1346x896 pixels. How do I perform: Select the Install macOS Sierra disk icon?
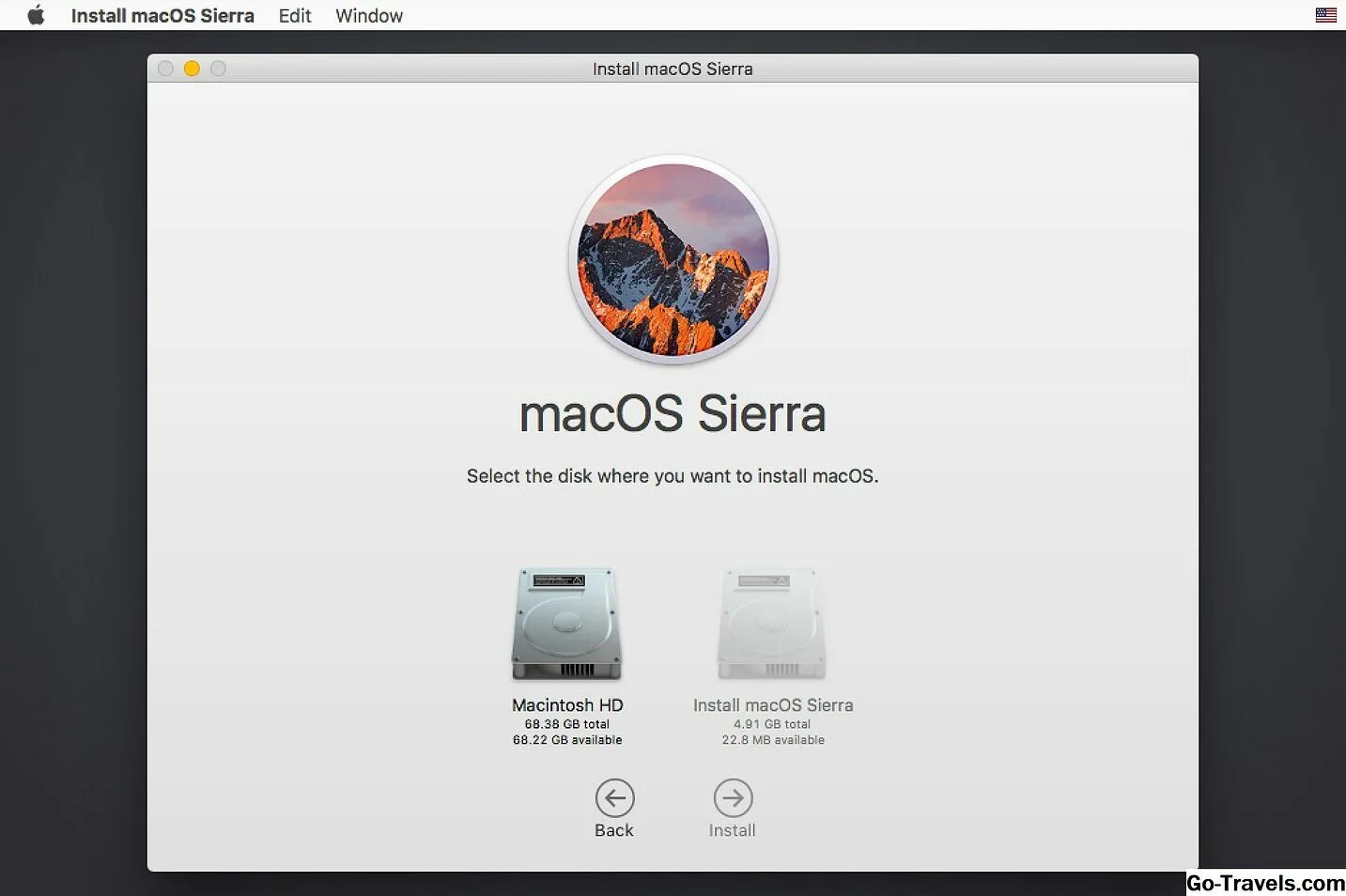coord(772,624)
